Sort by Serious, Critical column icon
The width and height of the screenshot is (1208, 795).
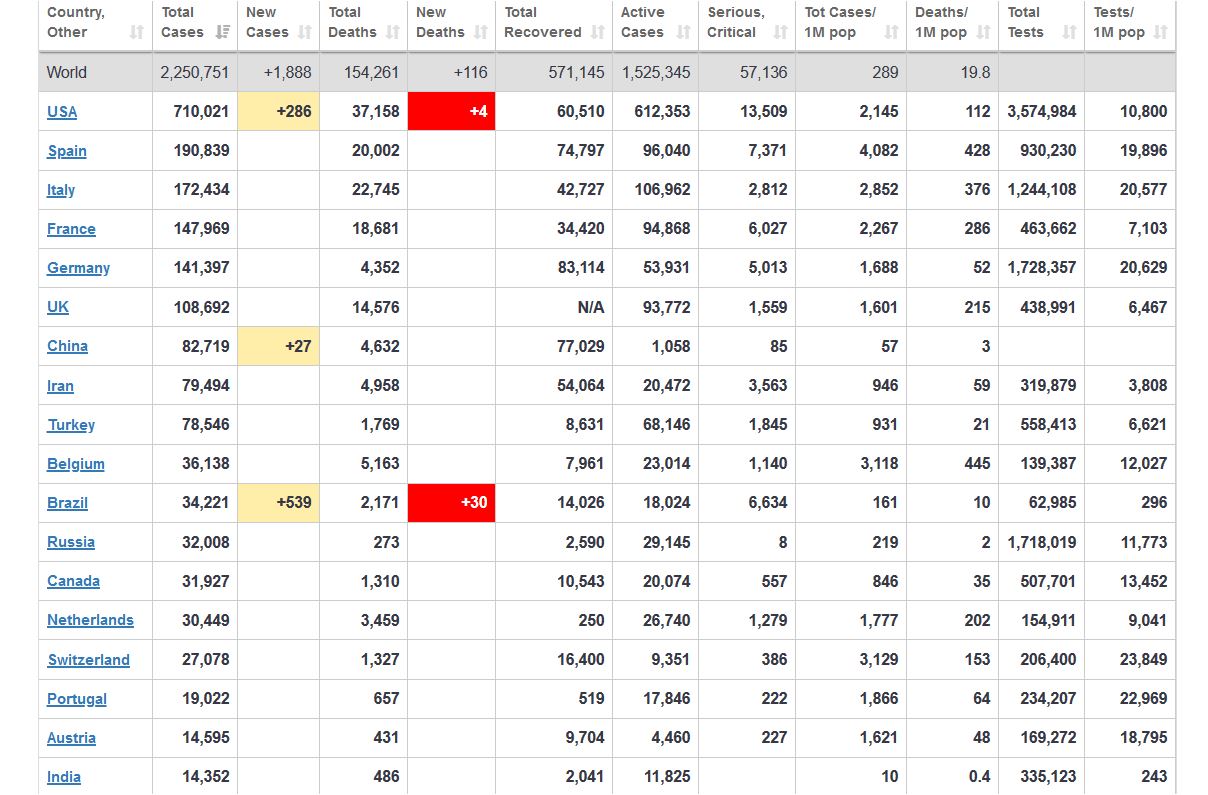781,32
